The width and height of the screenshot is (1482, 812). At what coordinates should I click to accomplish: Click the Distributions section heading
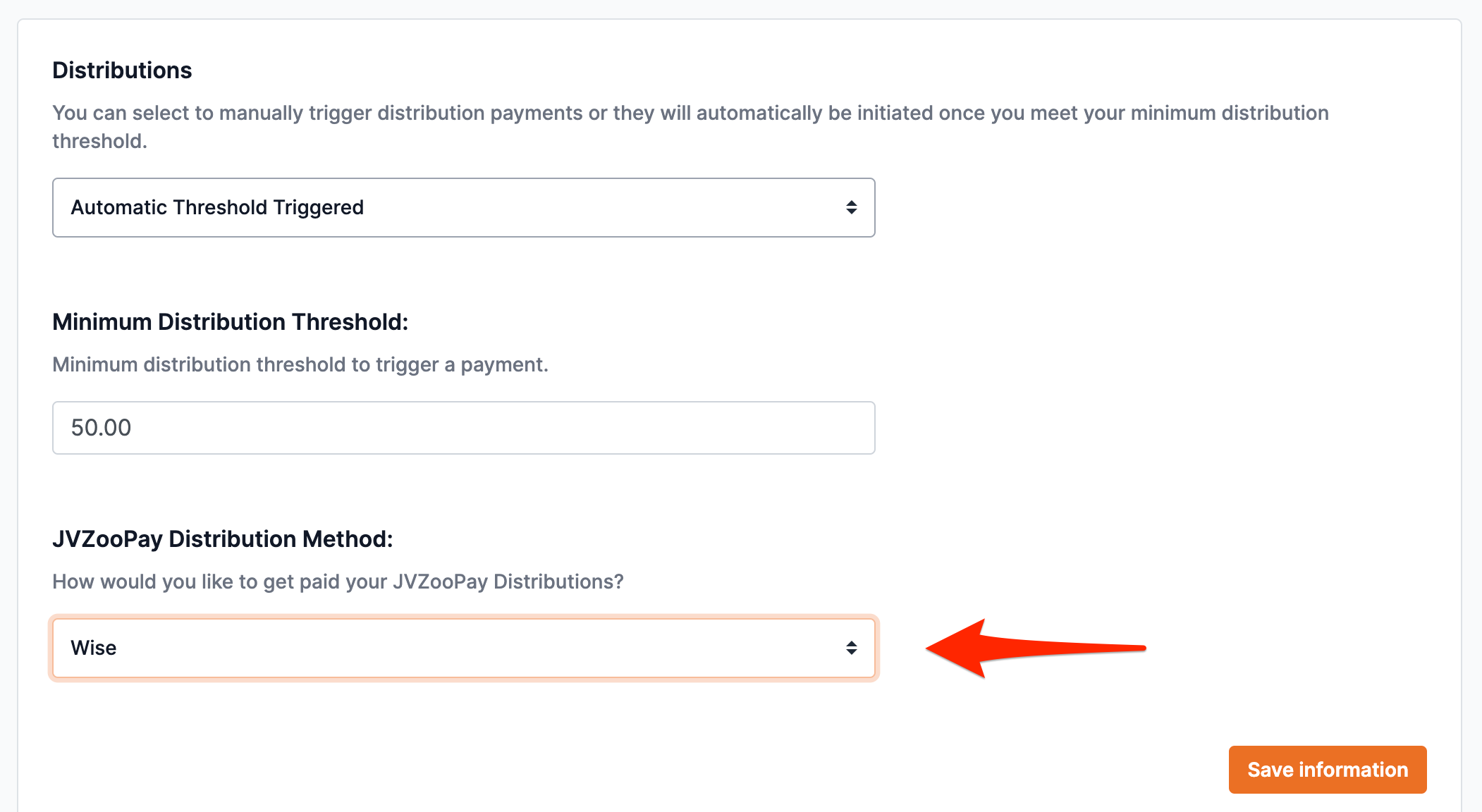coord(122,70)
